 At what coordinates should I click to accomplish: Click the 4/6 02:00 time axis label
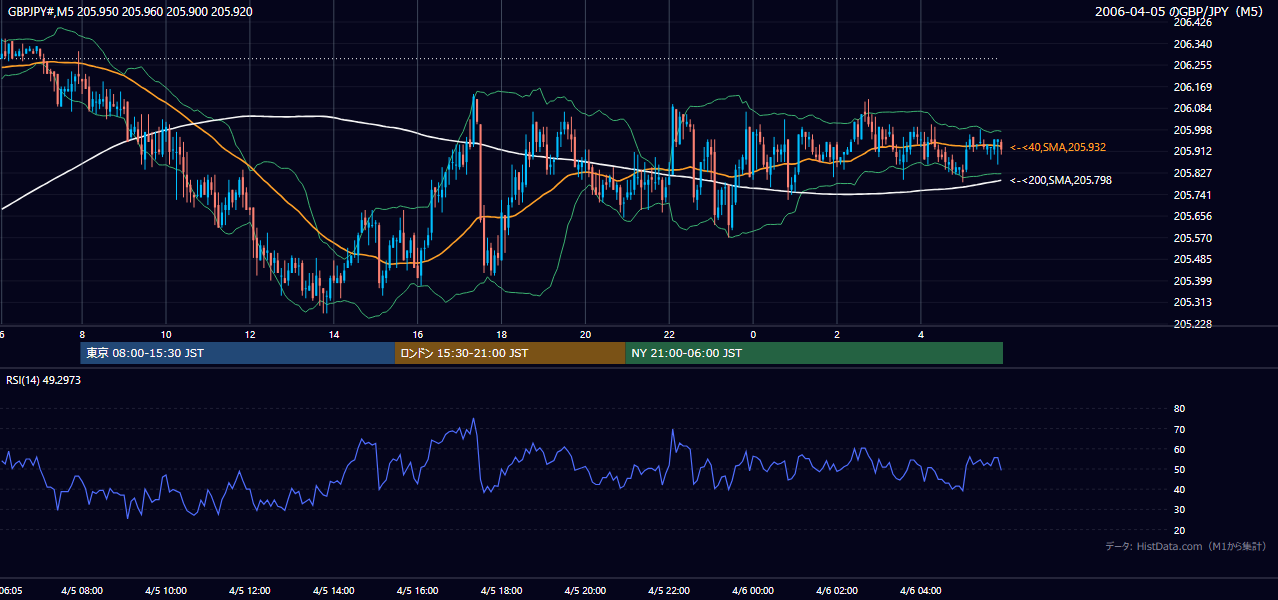coord(837,591)
